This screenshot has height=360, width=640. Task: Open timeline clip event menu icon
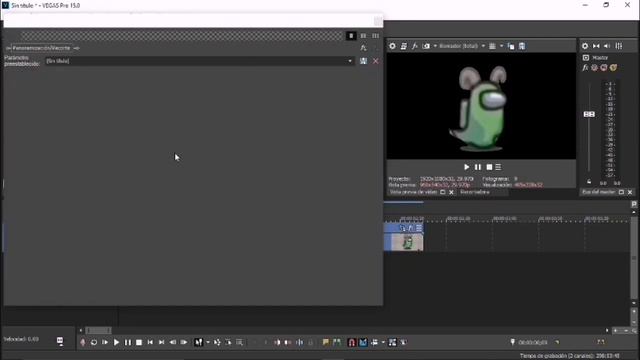click(419, 228)
